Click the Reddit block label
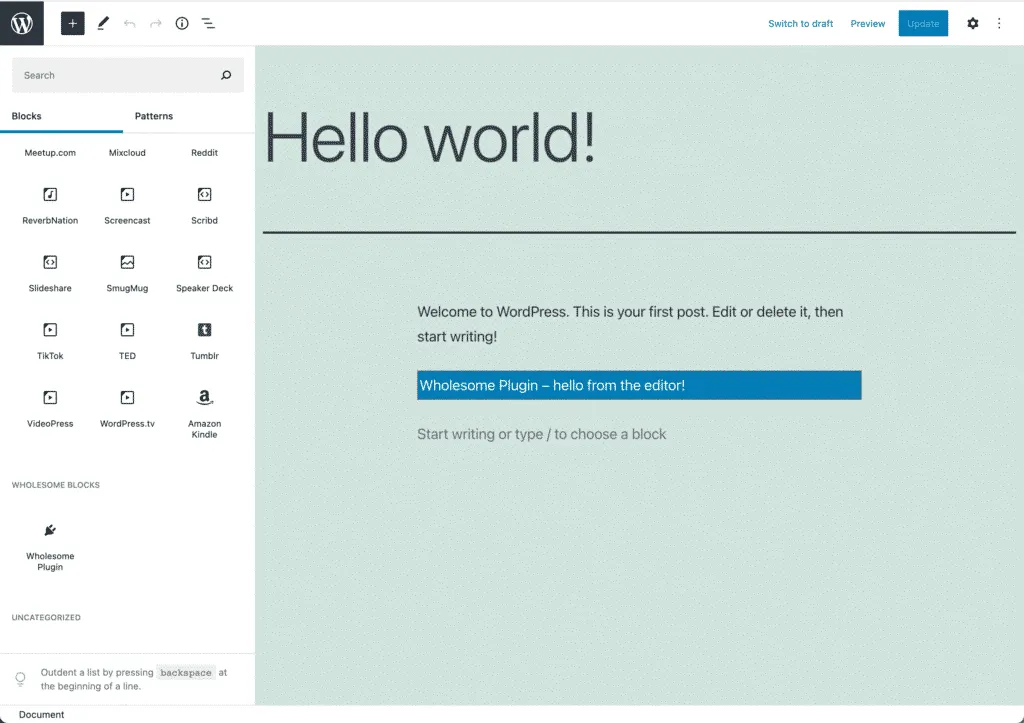The image size is (1024, 723). click(x=204, y=153)
